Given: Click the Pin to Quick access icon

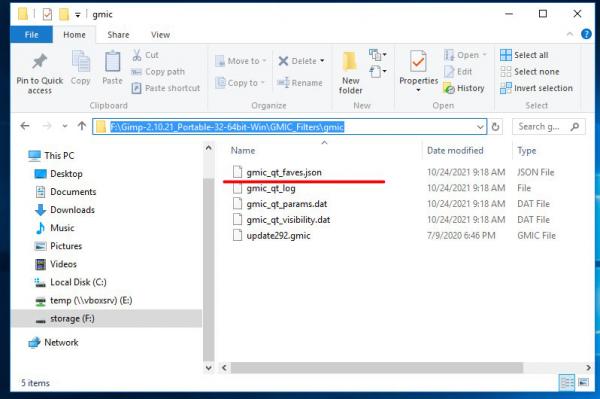Looking at the screenshot, I should coord(39,61).
